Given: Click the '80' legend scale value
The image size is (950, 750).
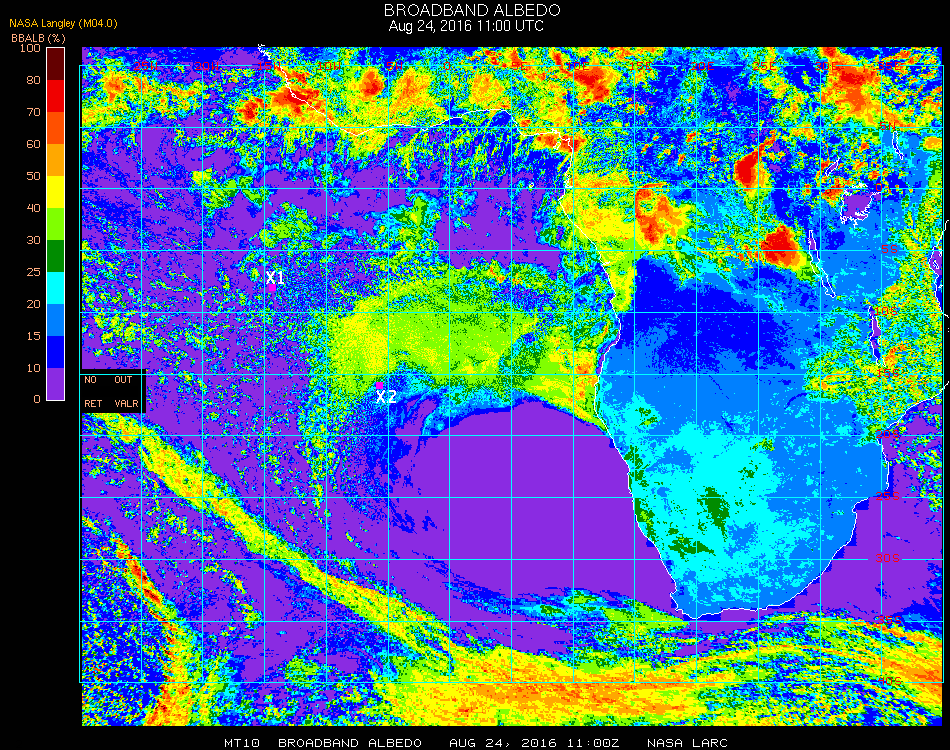Looking at the screenshot, I should 33,80.
